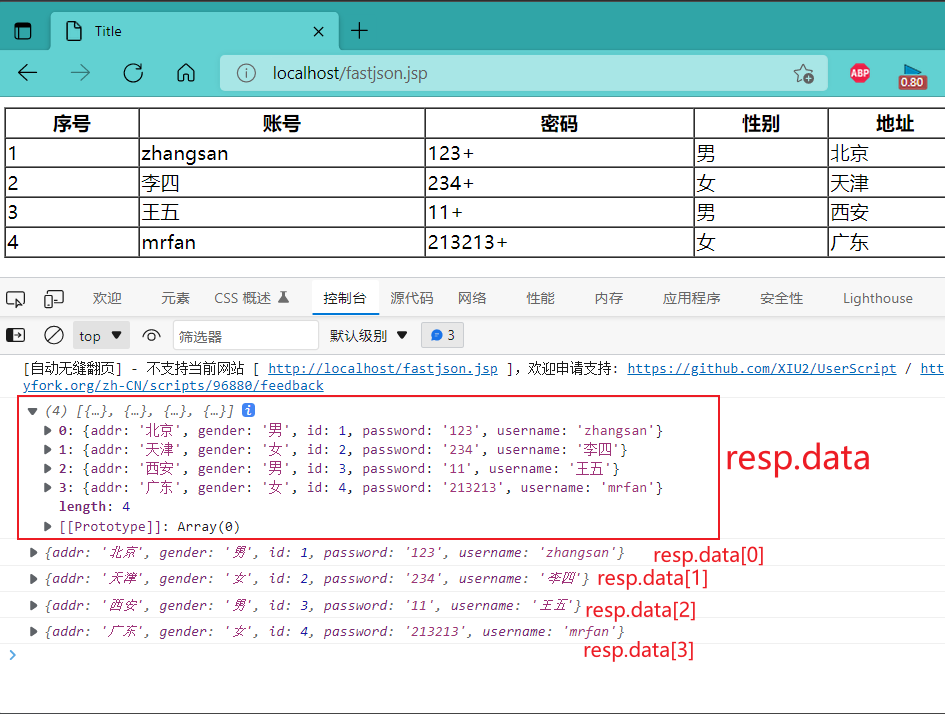Expand array item 2 with 王五
Viewport: 945px width, 714px height.
pos(47,469)
